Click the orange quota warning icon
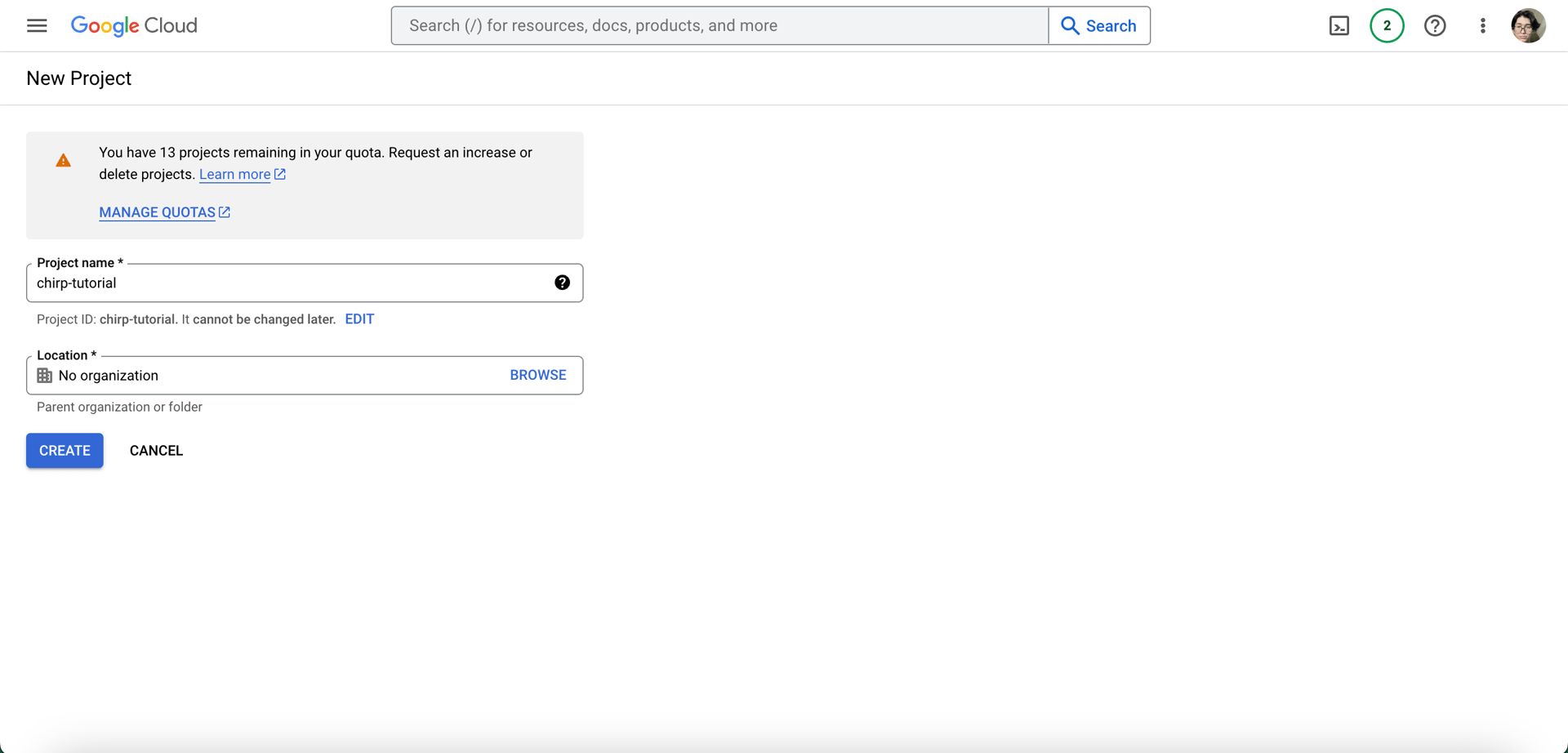This screenshot has width=1568, height=753. pos(63,161)
